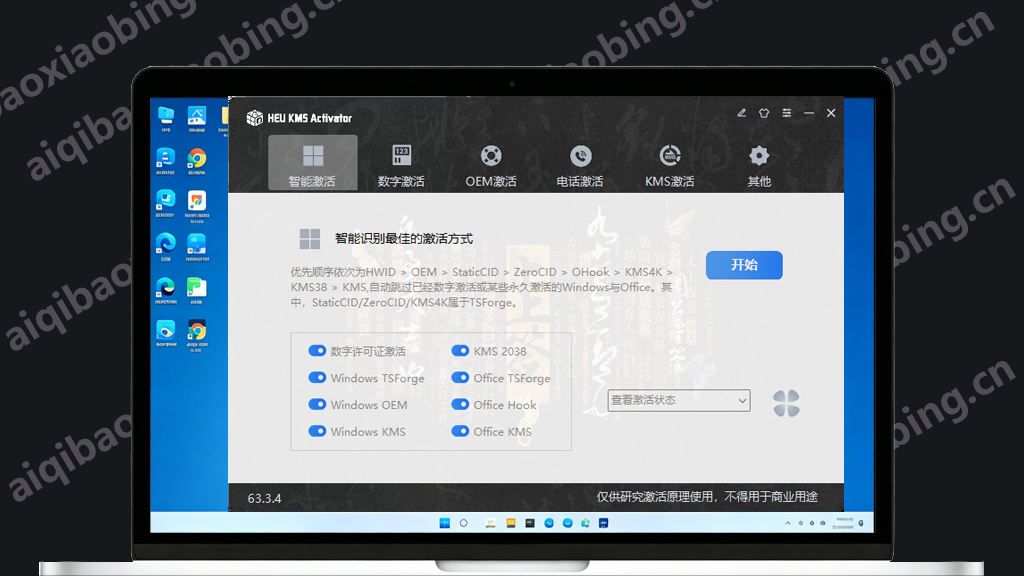
Task: Turn off the Windows KMS switch
Action: tap(317, 431)
